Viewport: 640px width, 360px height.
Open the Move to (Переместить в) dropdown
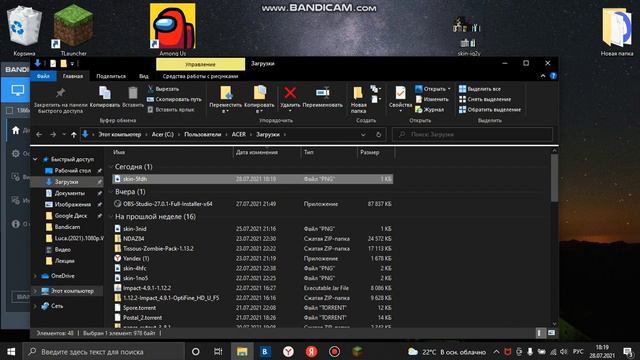click(x=225, y=99)
